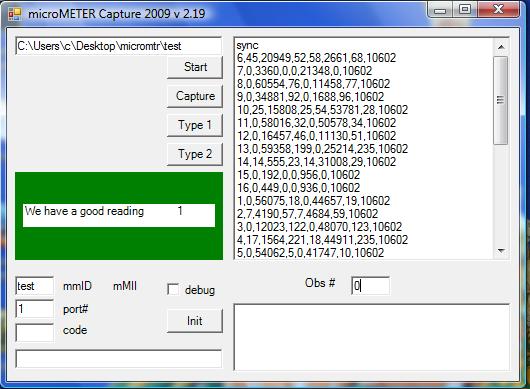Viewport: 530px width, 389px height.
Task: Click the Start button
Action: pyautogui.click(x=195, y=67)
